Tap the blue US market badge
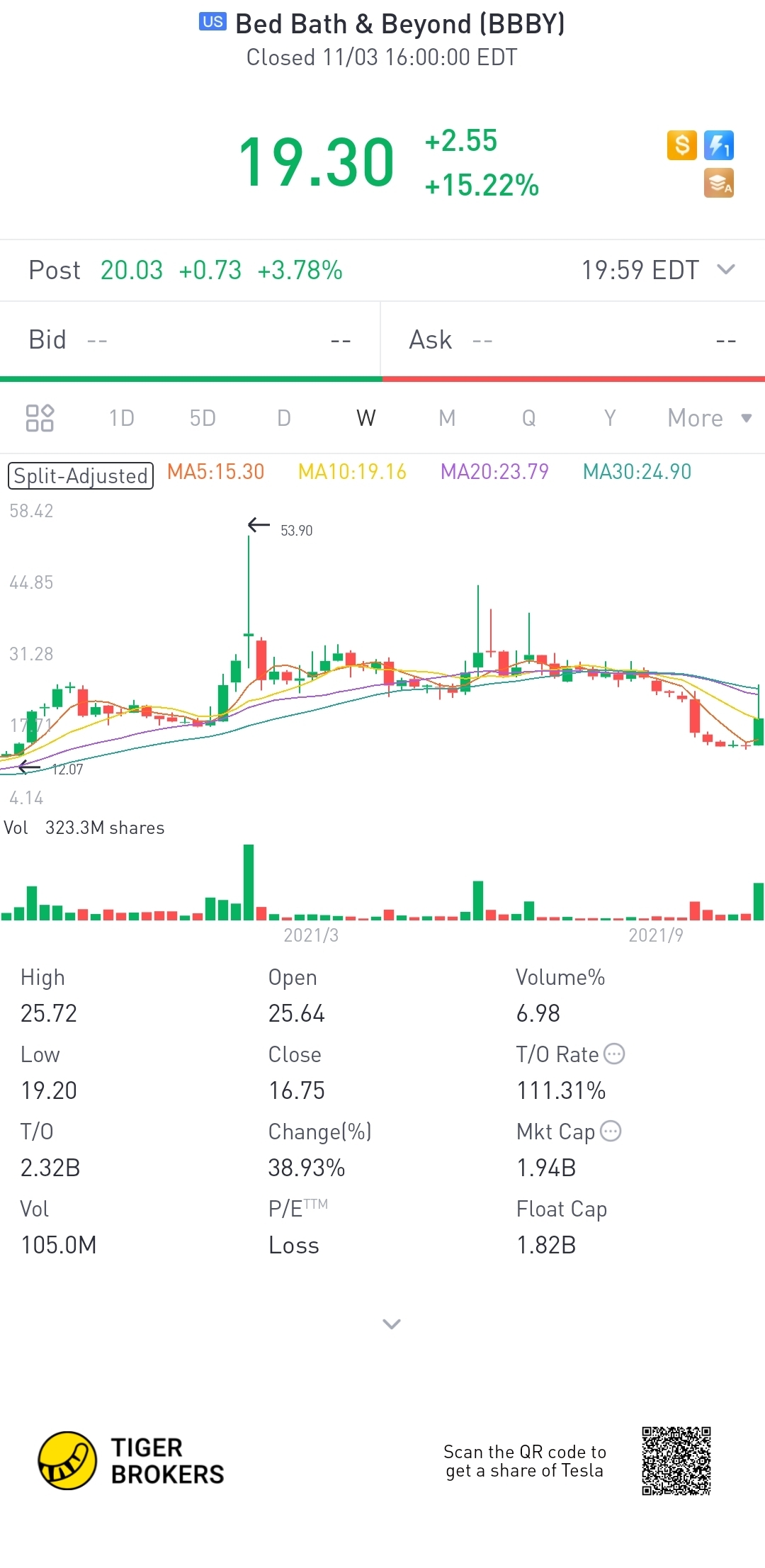 point(212,22)
